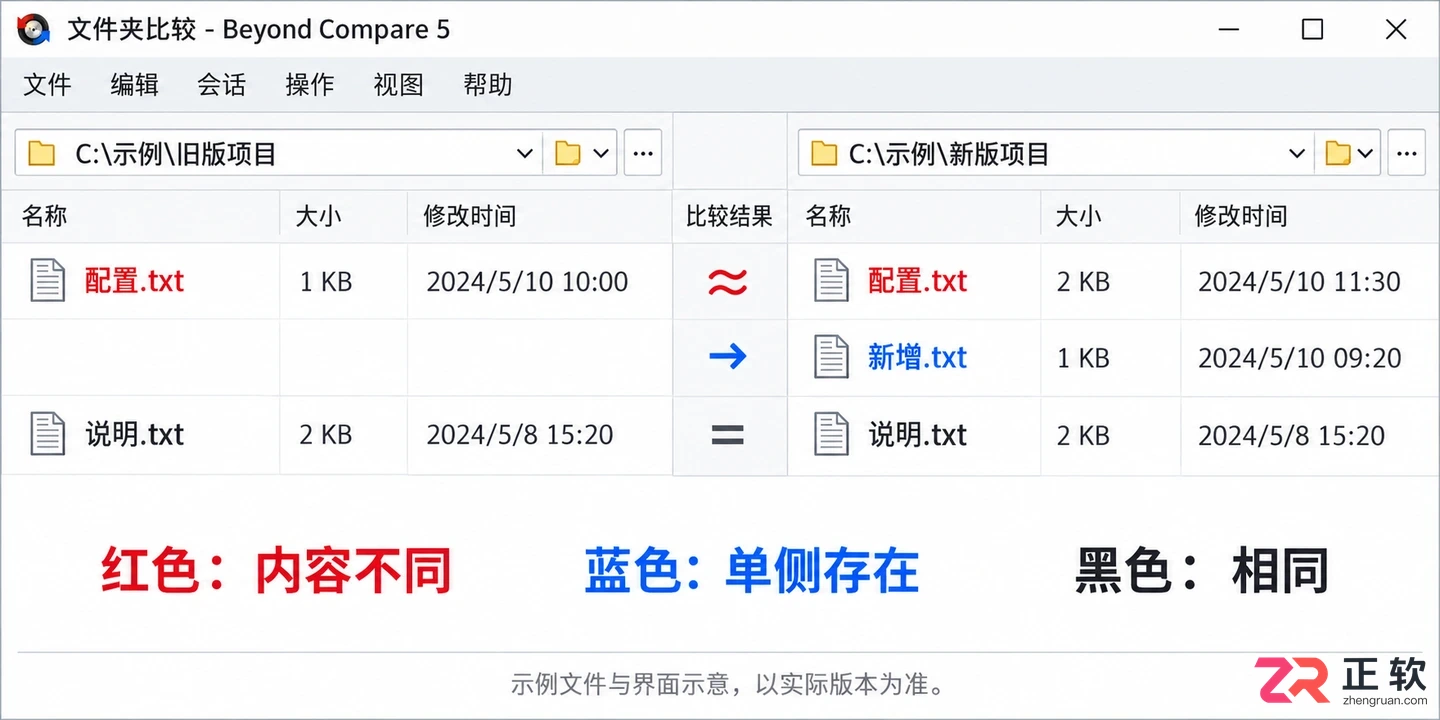Viewport: 1440px width, 720px height.
Task: Click the file icon of 新增.txt
Action: pos(831,357)
